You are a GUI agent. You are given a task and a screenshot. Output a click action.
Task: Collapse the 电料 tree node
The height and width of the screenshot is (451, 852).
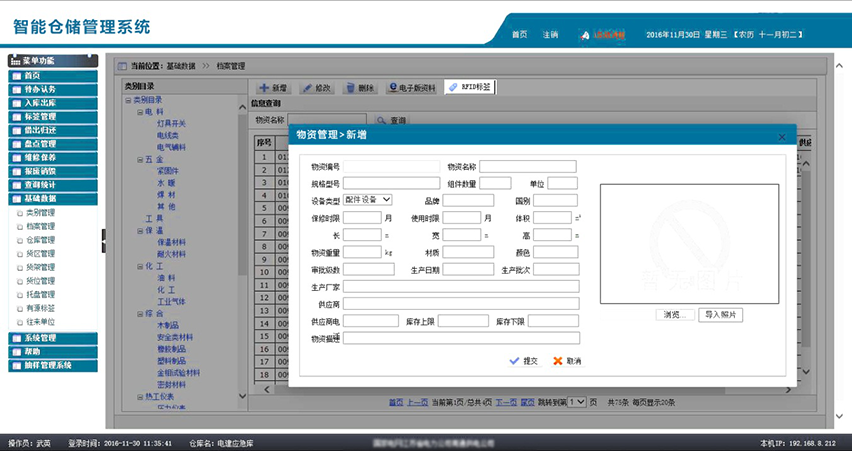point(140,112)
